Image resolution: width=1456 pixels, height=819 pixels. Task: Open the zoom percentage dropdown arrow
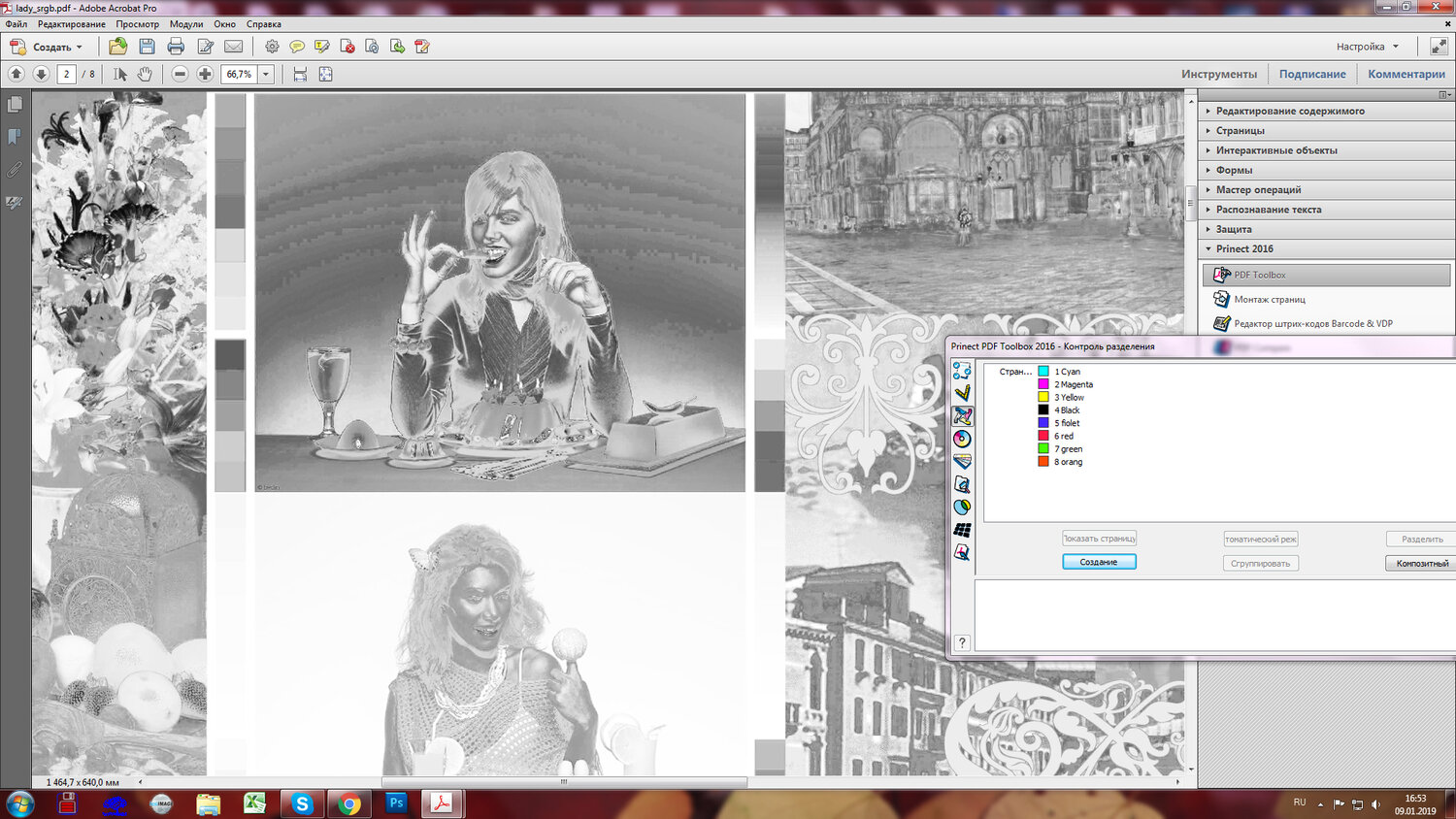(x=266, y=74)
